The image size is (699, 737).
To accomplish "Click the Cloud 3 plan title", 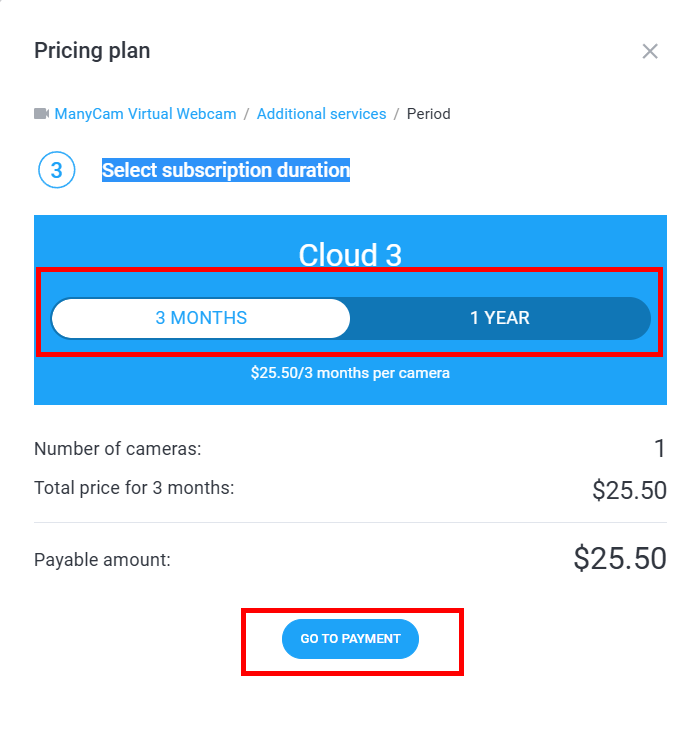I will (x=350, y=255).
